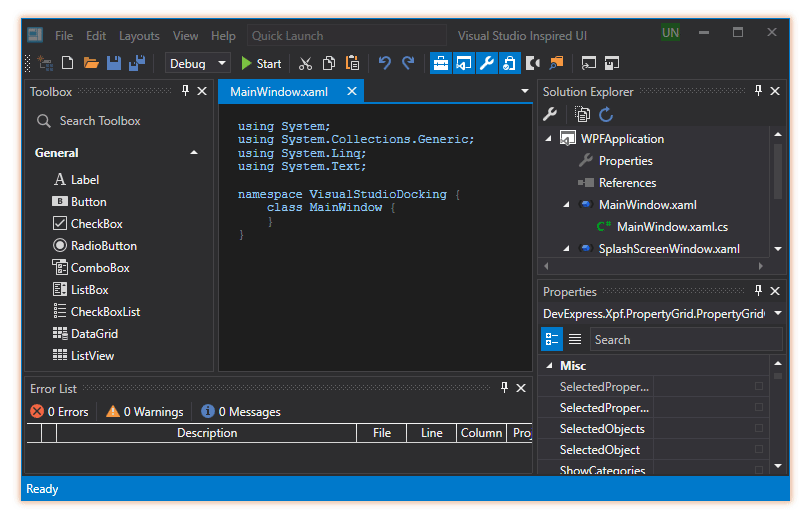
Task: Open a file with folder icon
Action: click(x=91, y=63)
